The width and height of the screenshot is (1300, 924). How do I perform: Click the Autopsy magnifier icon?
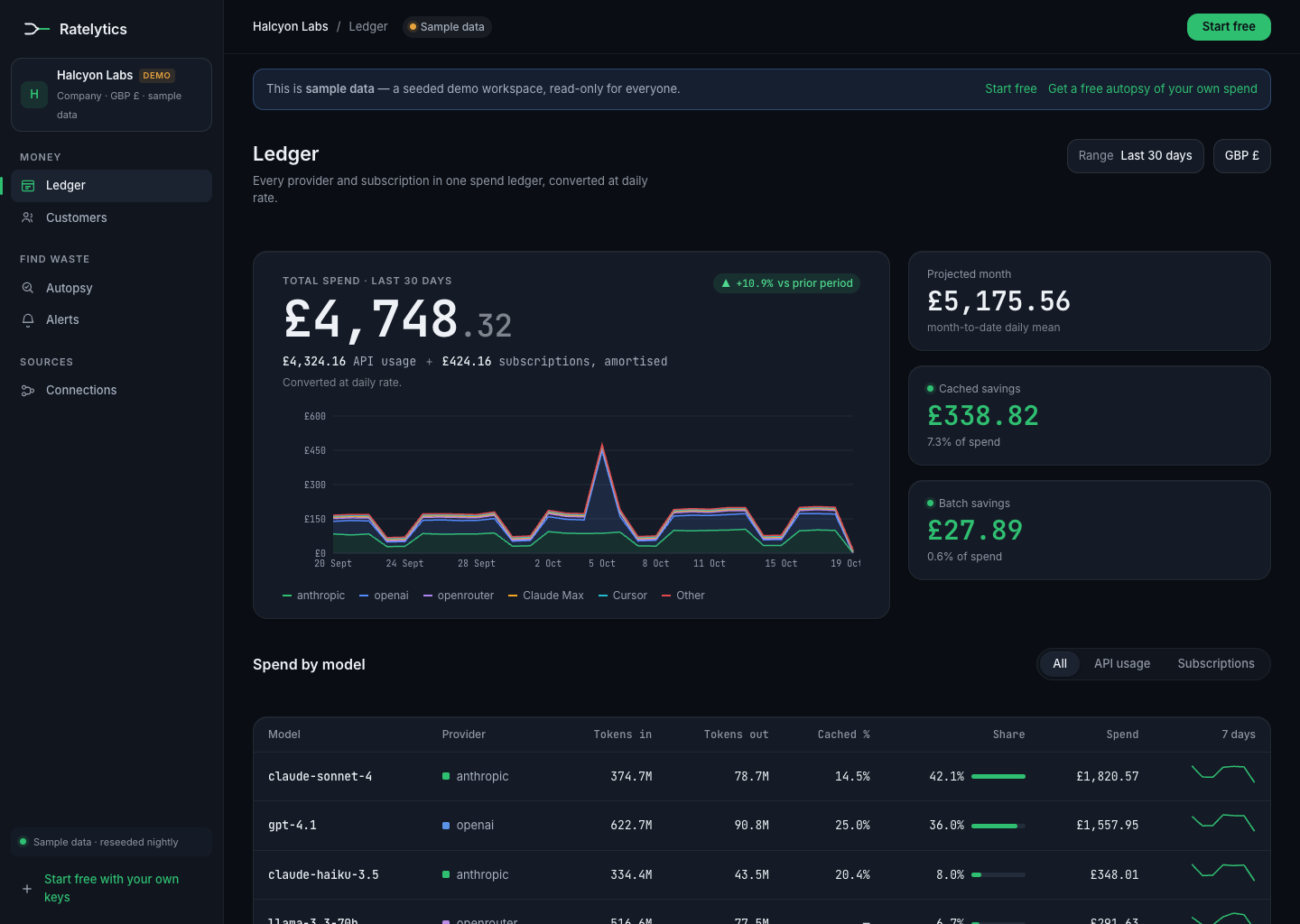(x=28, y=288)
